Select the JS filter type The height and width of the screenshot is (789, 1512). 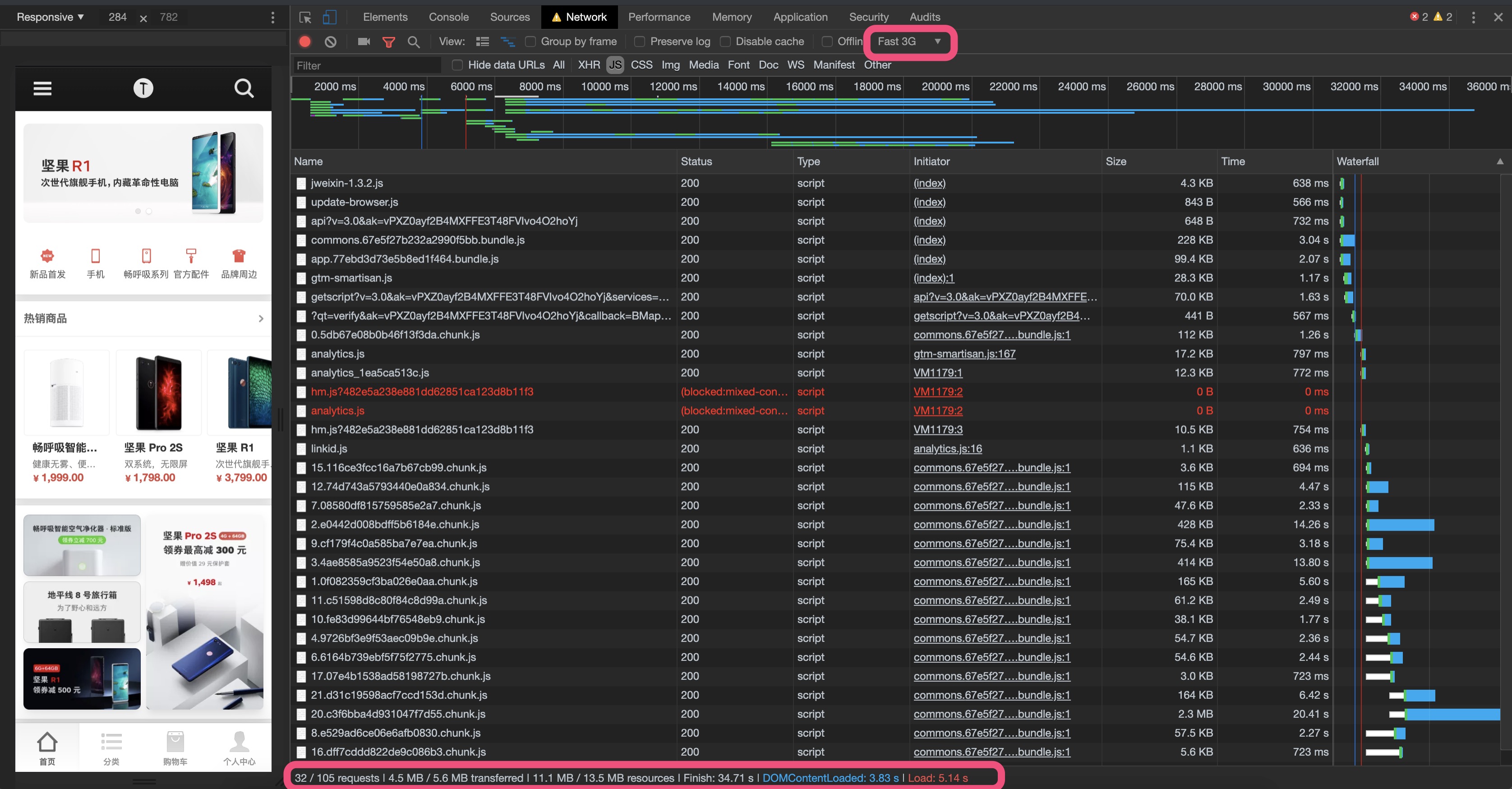tap(615, 65)
